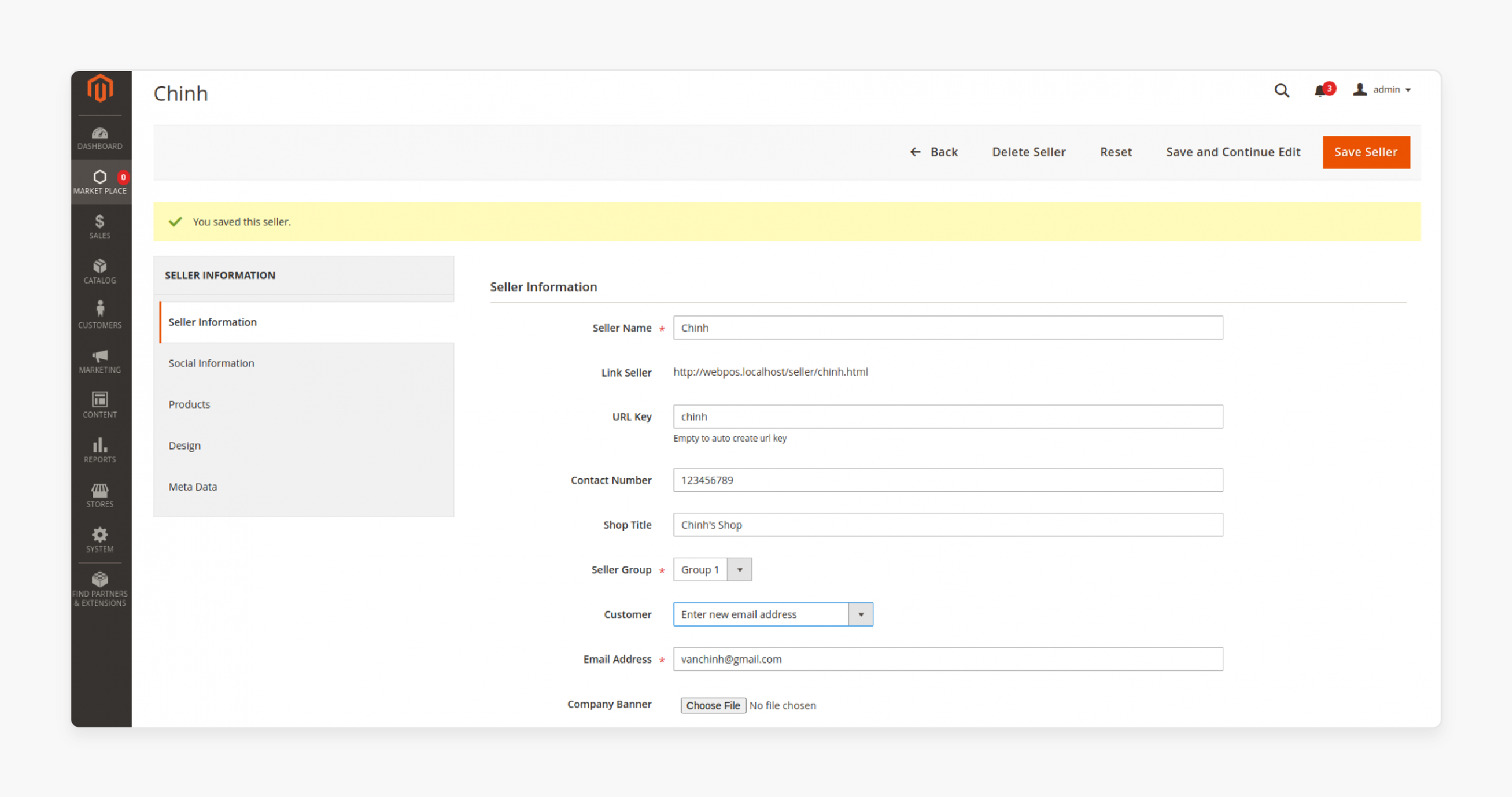Expand the Customer email dropdown
1512x797 pixels.
(860, 614)
